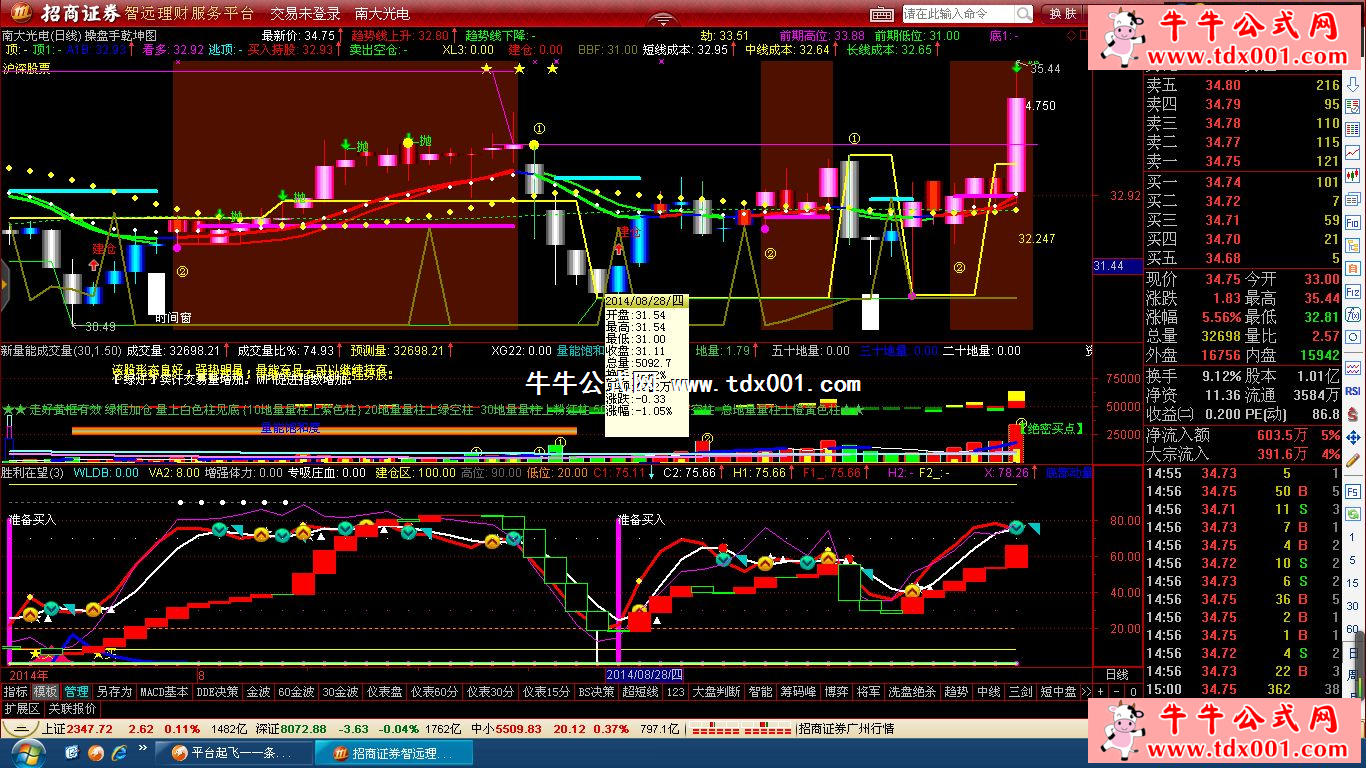Open the quote list icon in right sidebar
Image resolution: width=1366 pixels, height=768 pixels.
[x=1353, y=107]
